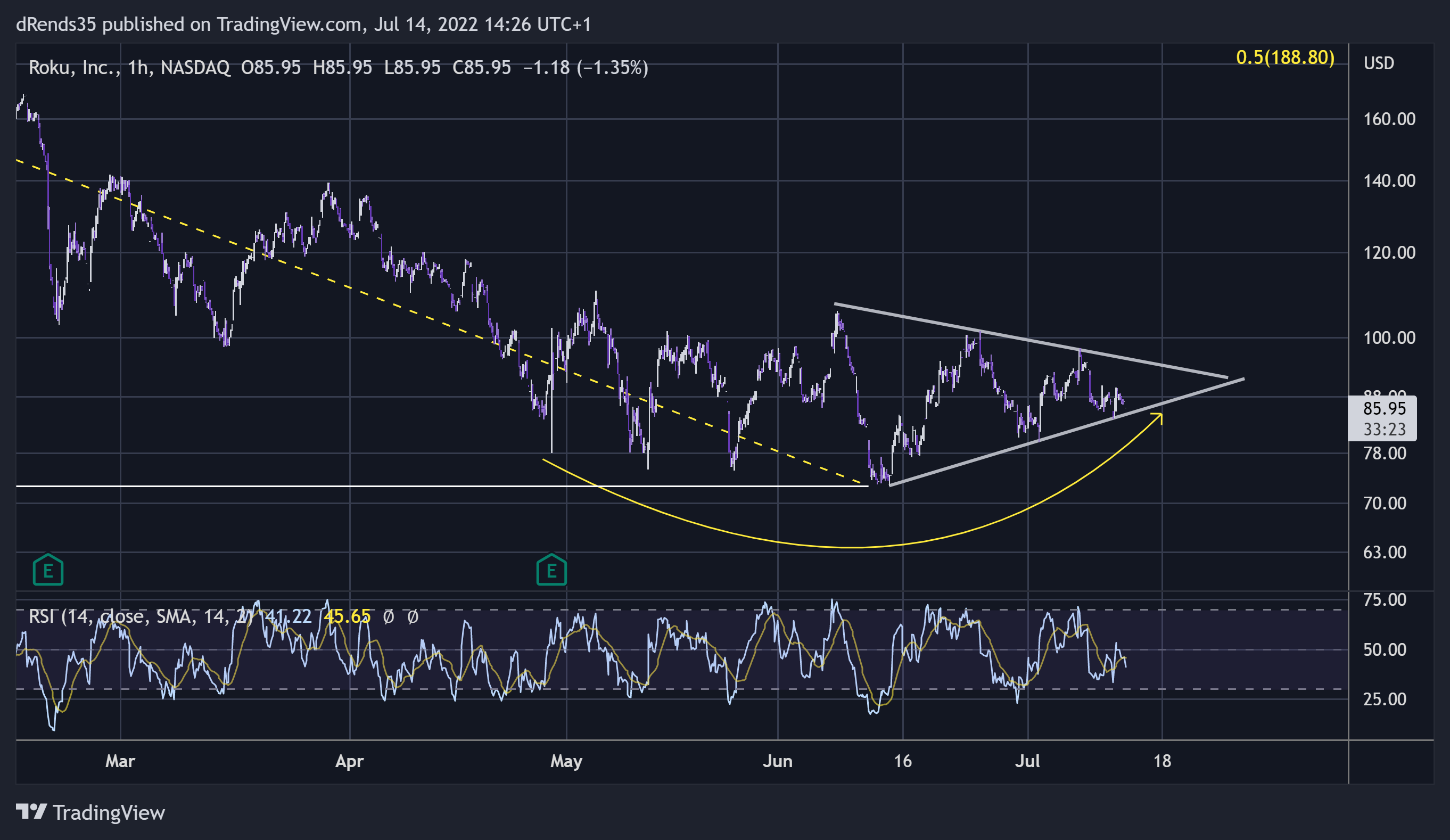This screenshot has width=1450, height=840.
Task: Click the RSI 75.00 axis label
Action: [x=1385, y=600]
